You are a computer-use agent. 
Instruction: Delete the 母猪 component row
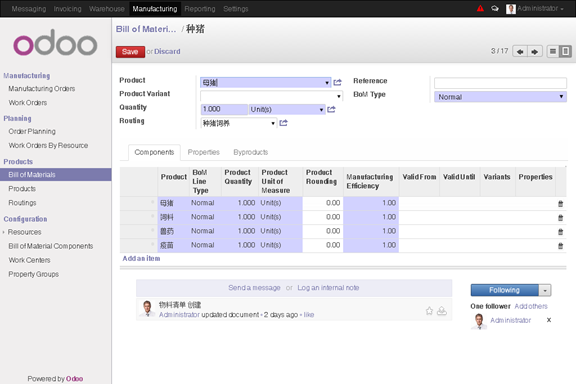[561, 204]
